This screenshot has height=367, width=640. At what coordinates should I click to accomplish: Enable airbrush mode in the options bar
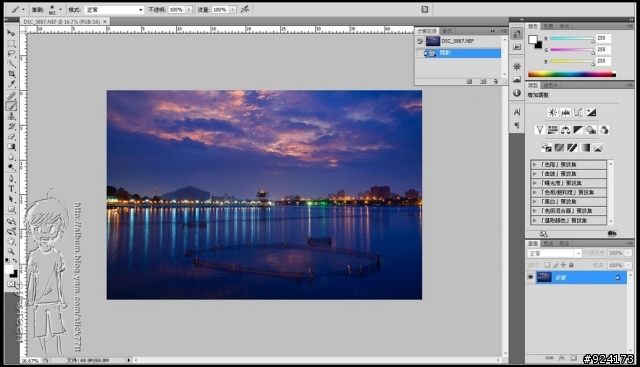click(245, 9)
